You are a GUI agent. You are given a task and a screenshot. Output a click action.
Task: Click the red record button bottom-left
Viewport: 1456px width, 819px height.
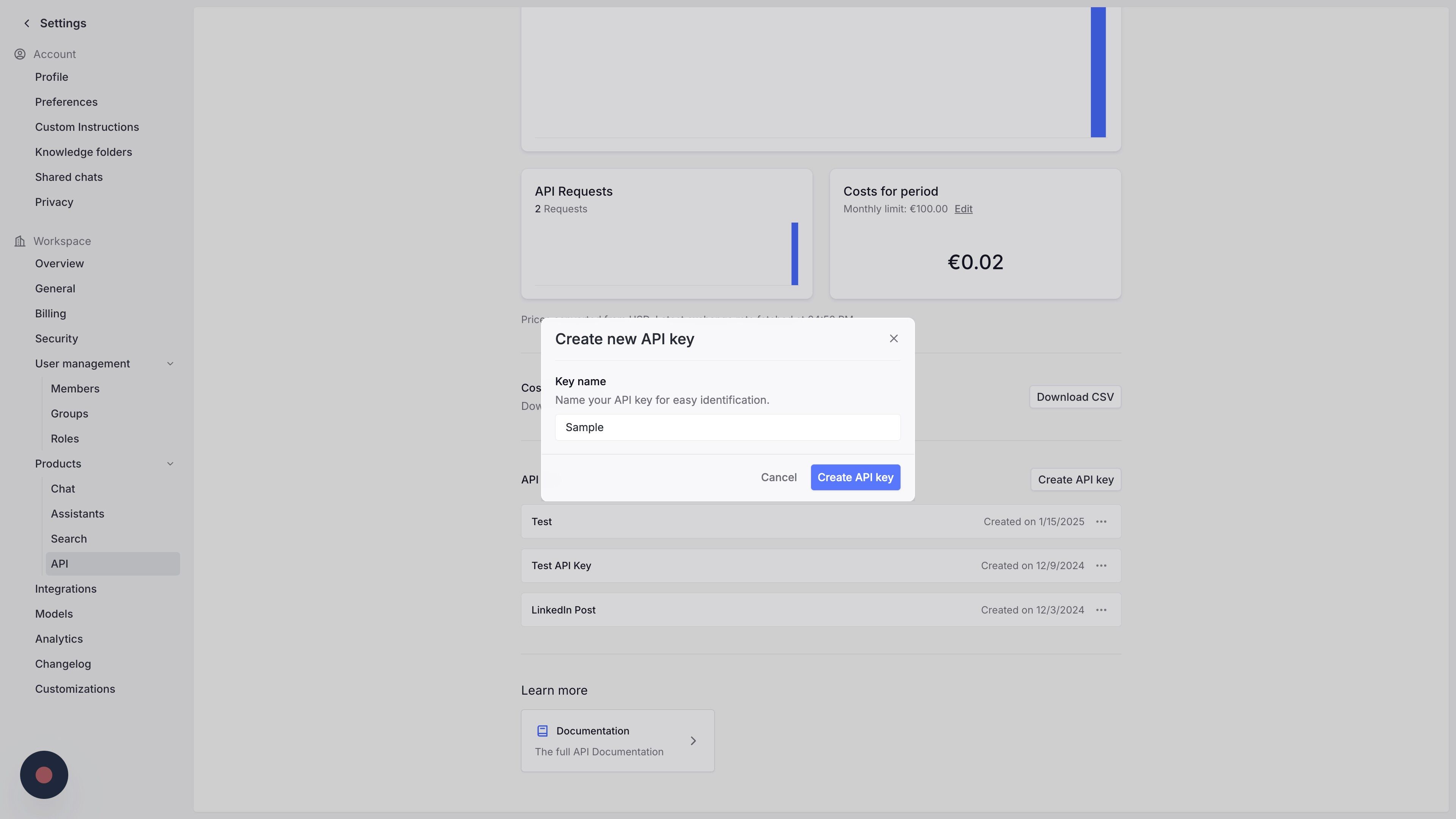click(44, 774)
